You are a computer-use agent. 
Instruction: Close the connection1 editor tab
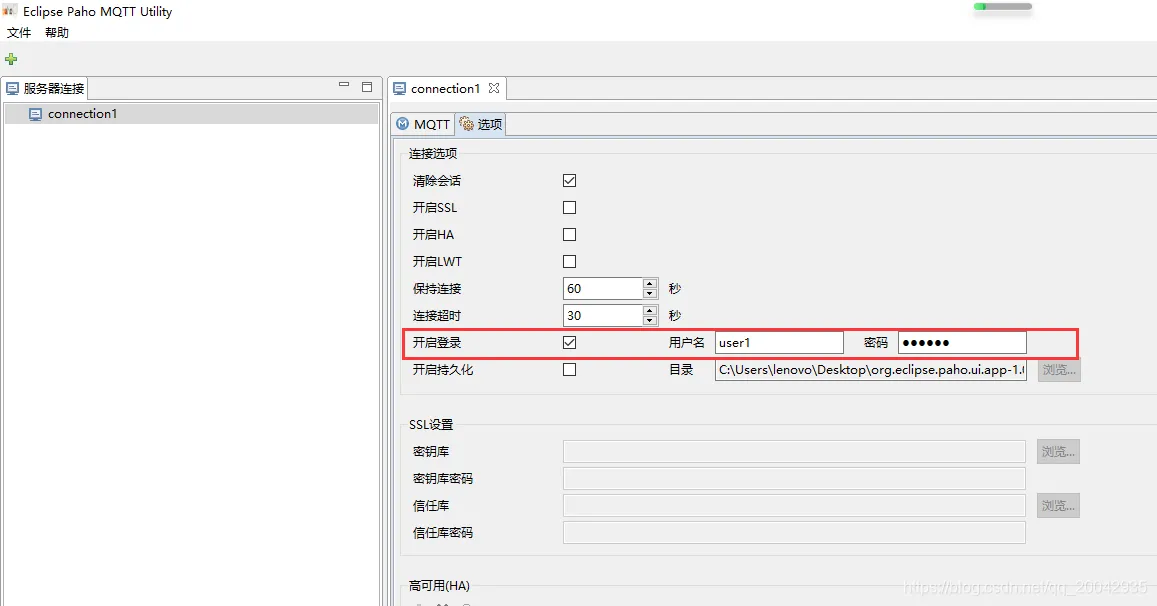point(494,88)
